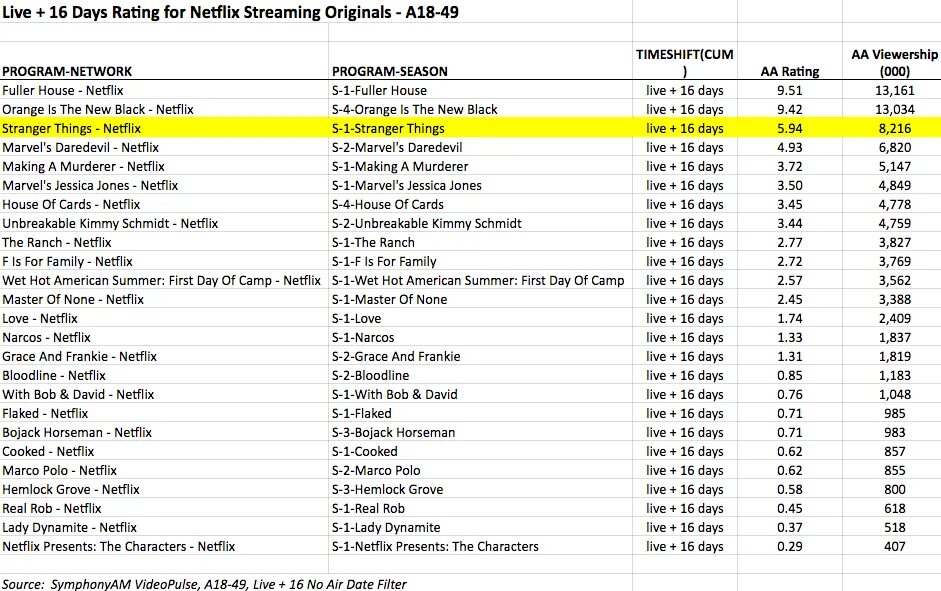Select the viewership value 857

coord(894,452)
